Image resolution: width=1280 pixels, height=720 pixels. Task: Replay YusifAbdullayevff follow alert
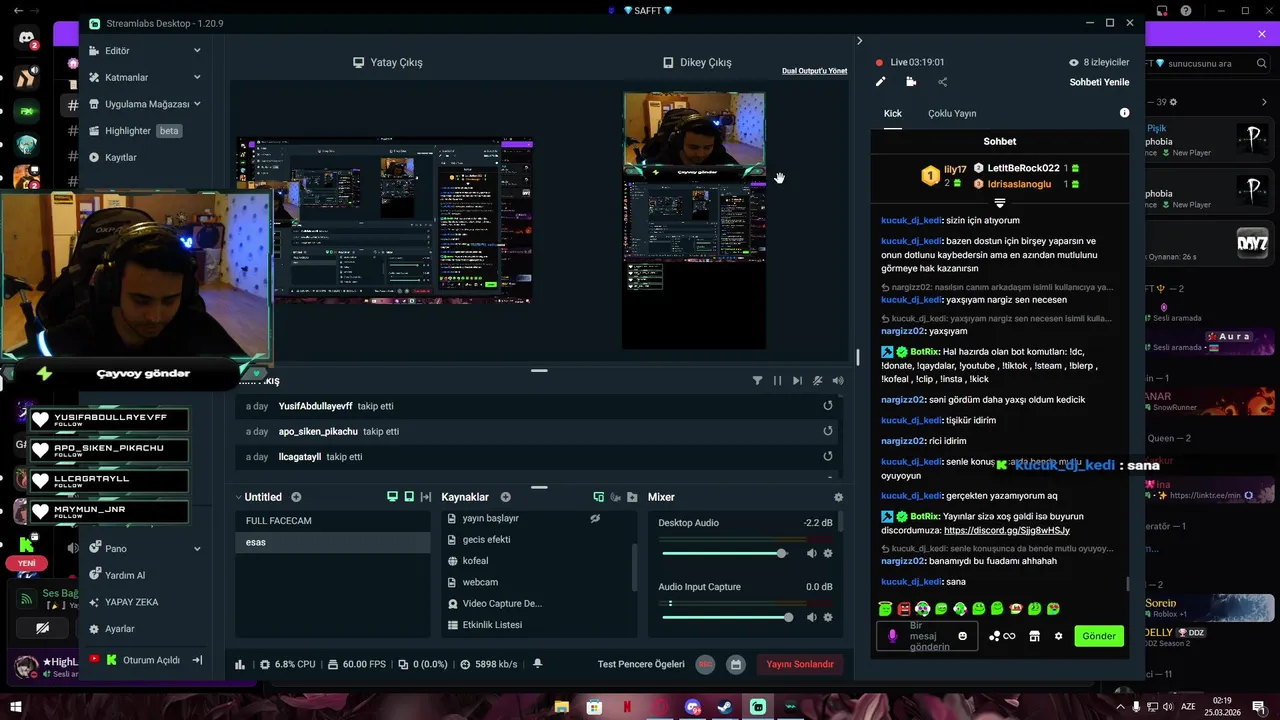pos(827,406)
